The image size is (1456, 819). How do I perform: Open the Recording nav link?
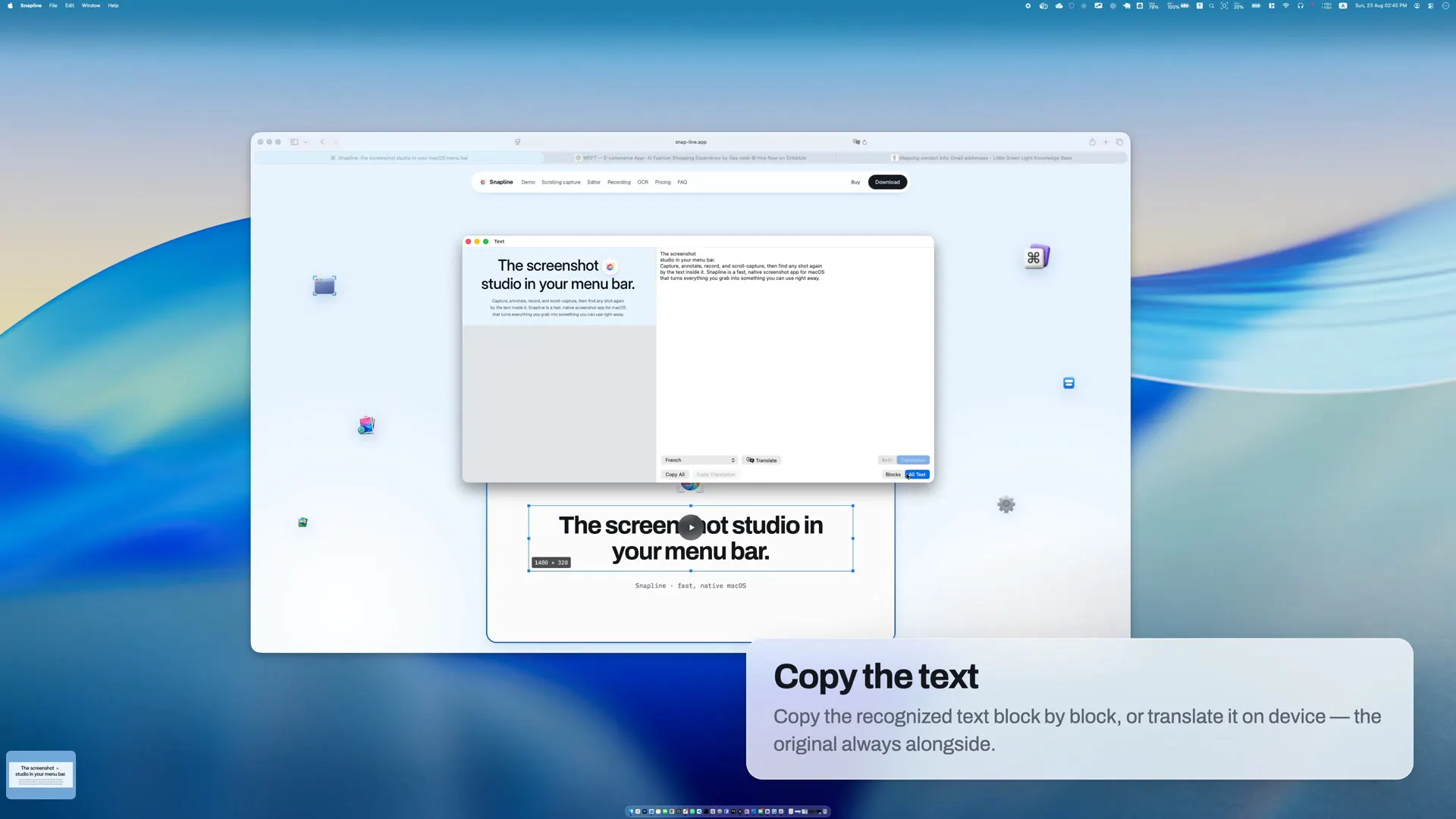(x=619, y=182)
